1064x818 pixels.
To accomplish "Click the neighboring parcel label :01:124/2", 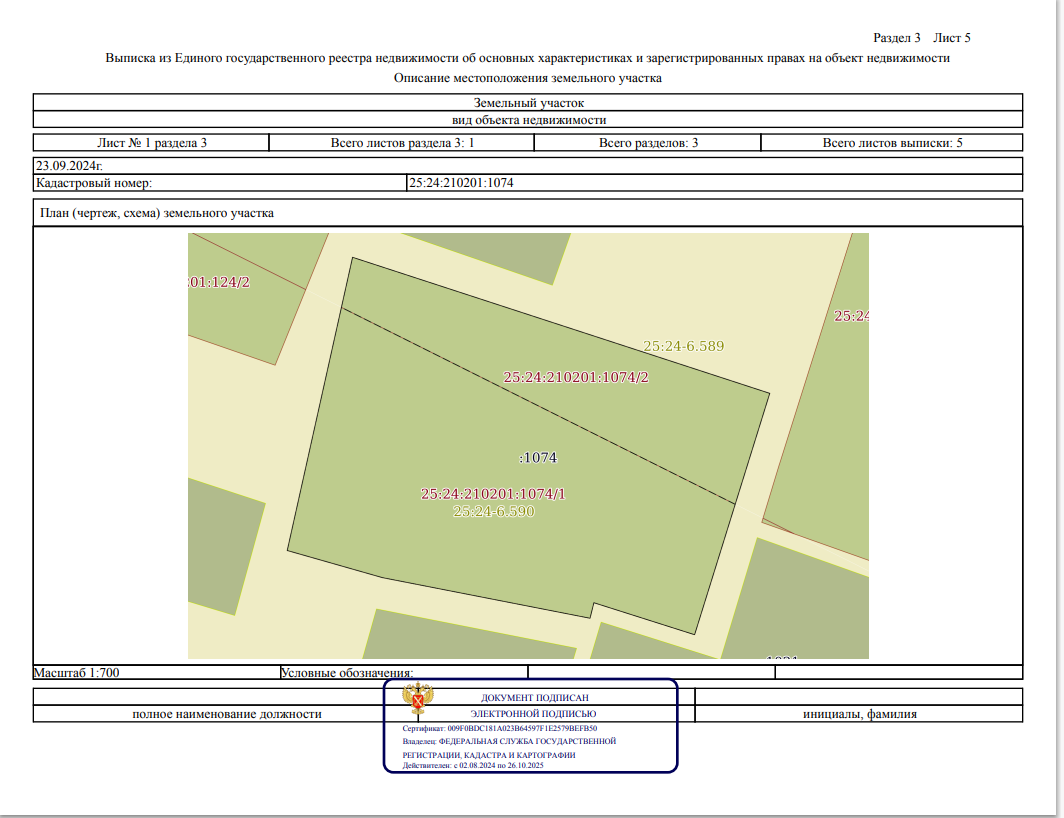I will click(219, 282).
